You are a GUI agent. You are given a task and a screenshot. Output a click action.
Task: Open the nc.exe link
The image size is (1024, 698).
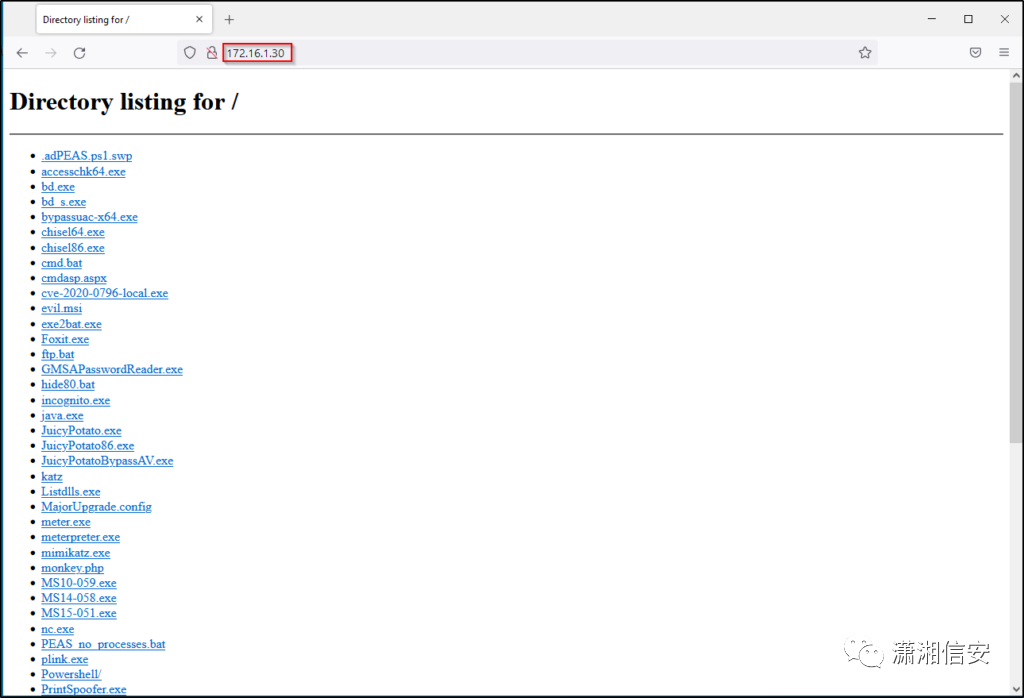click(57, 629)
